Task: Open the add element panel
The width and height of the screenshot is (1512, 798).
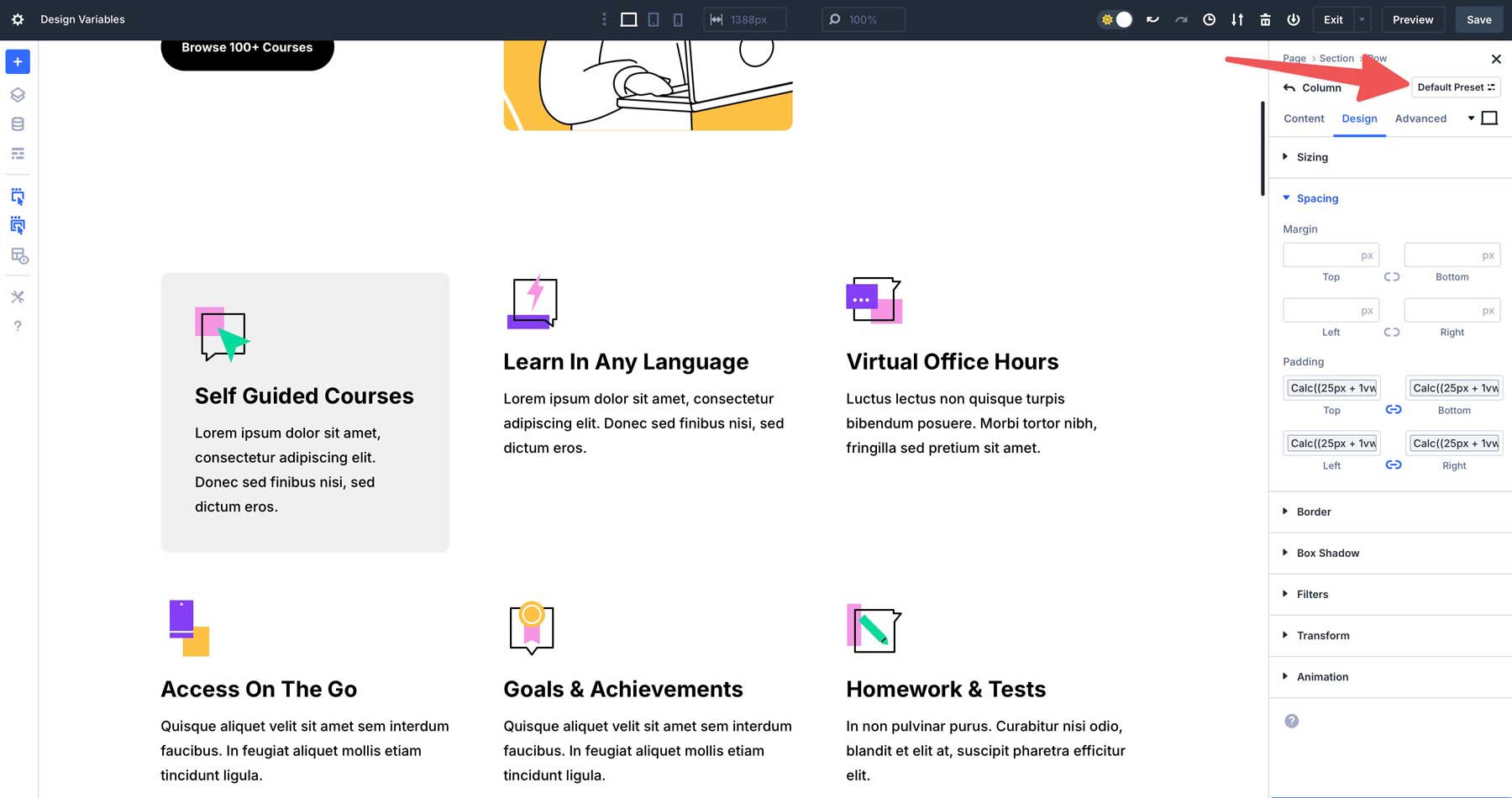Action: (x=17, y=61)
